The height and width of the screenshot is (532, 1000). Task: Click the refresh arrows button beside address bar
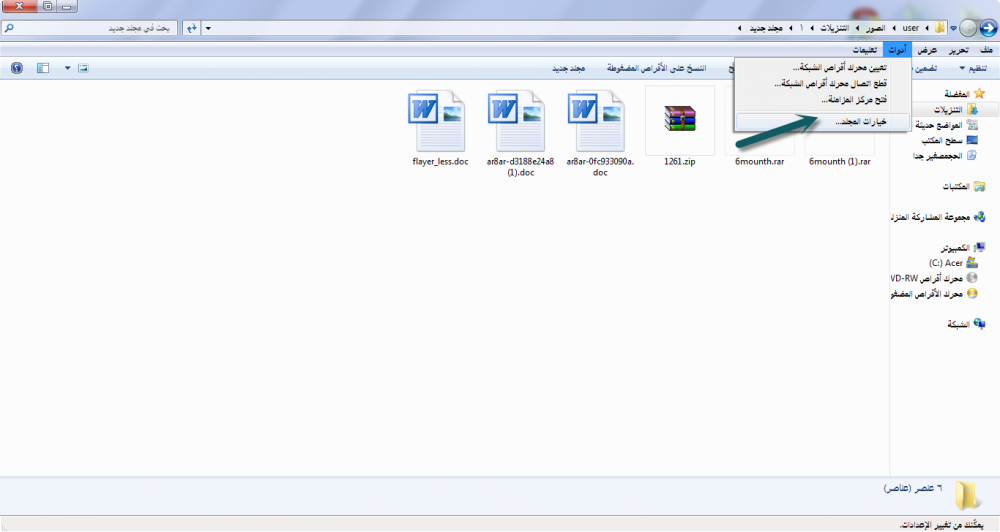189,28
